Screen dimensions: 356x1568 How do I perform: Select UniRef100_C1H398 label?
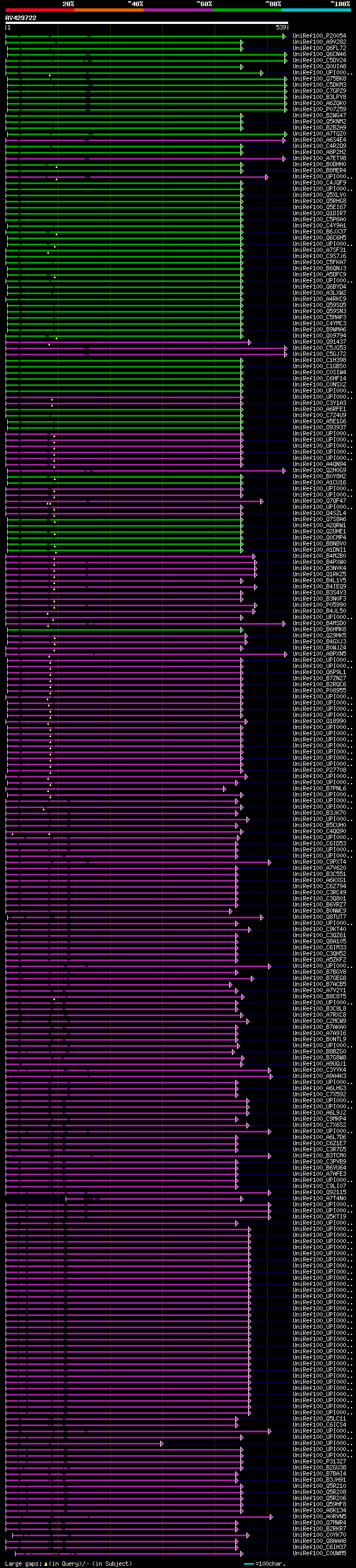pyautogui.click(x=319, y=360)
